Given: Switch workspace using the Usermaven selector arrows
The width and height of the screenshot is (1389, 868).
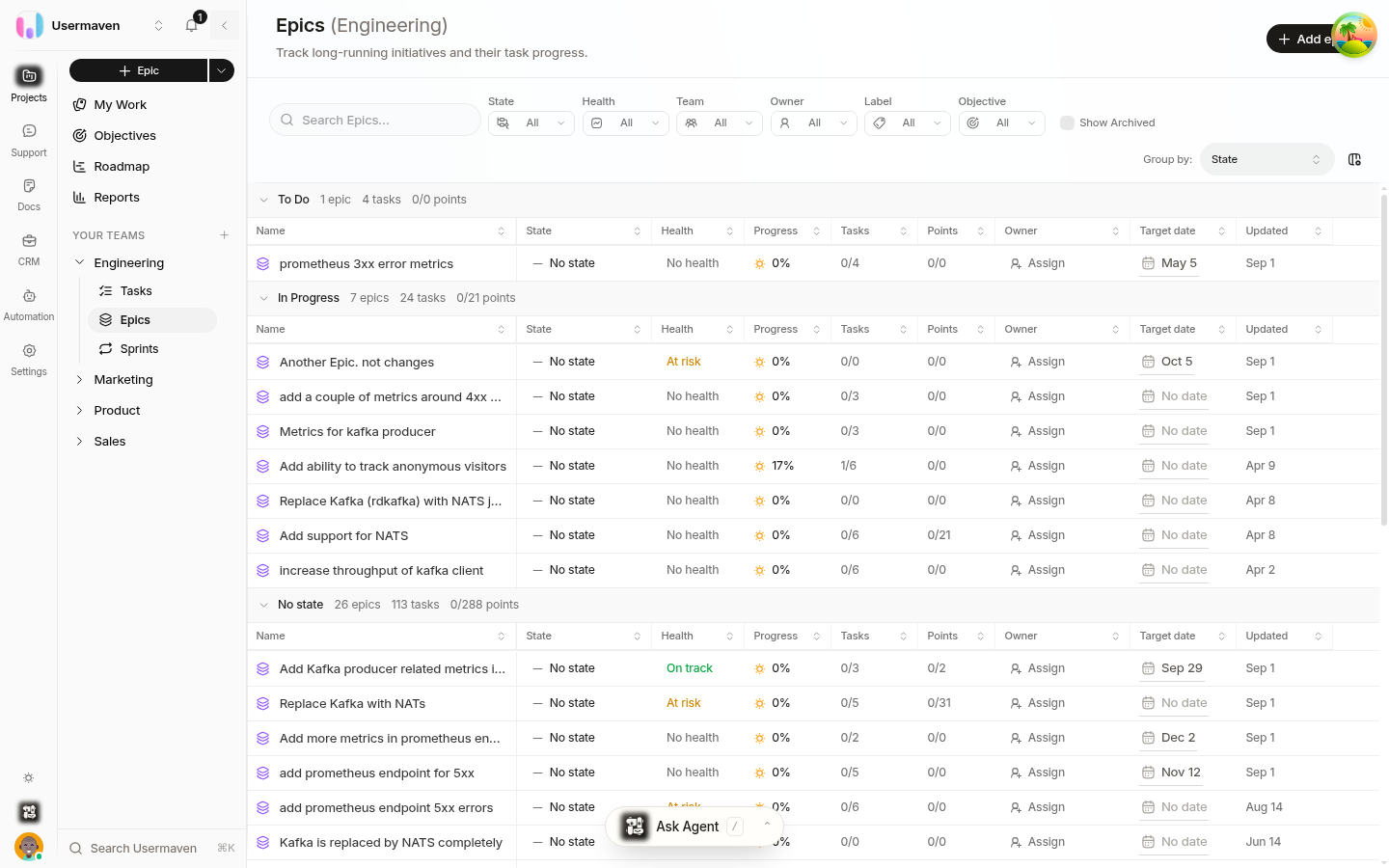Looking at the screenshot, I should (x=159, y=26).
